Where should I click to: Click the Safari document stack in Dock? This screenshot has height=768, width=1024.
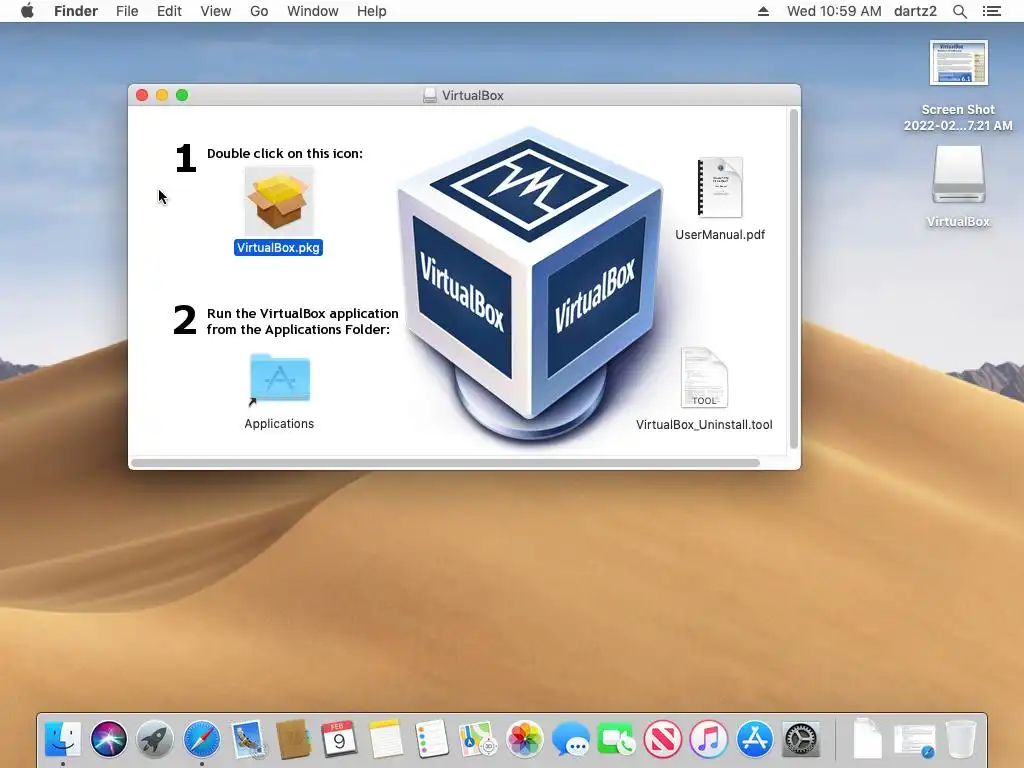914,741
